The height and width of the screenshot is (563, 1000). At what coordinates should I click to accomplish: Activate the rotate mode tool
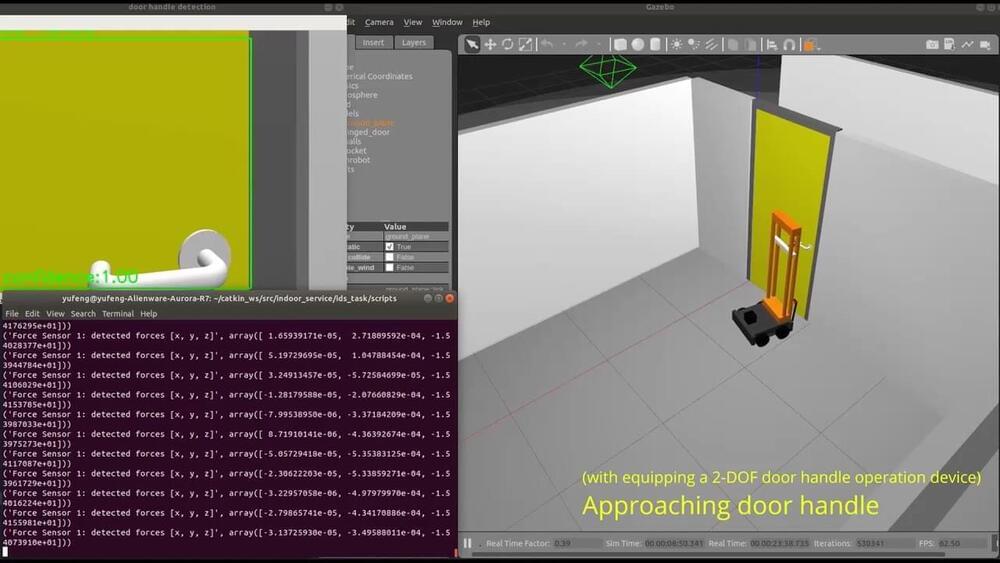507,44
